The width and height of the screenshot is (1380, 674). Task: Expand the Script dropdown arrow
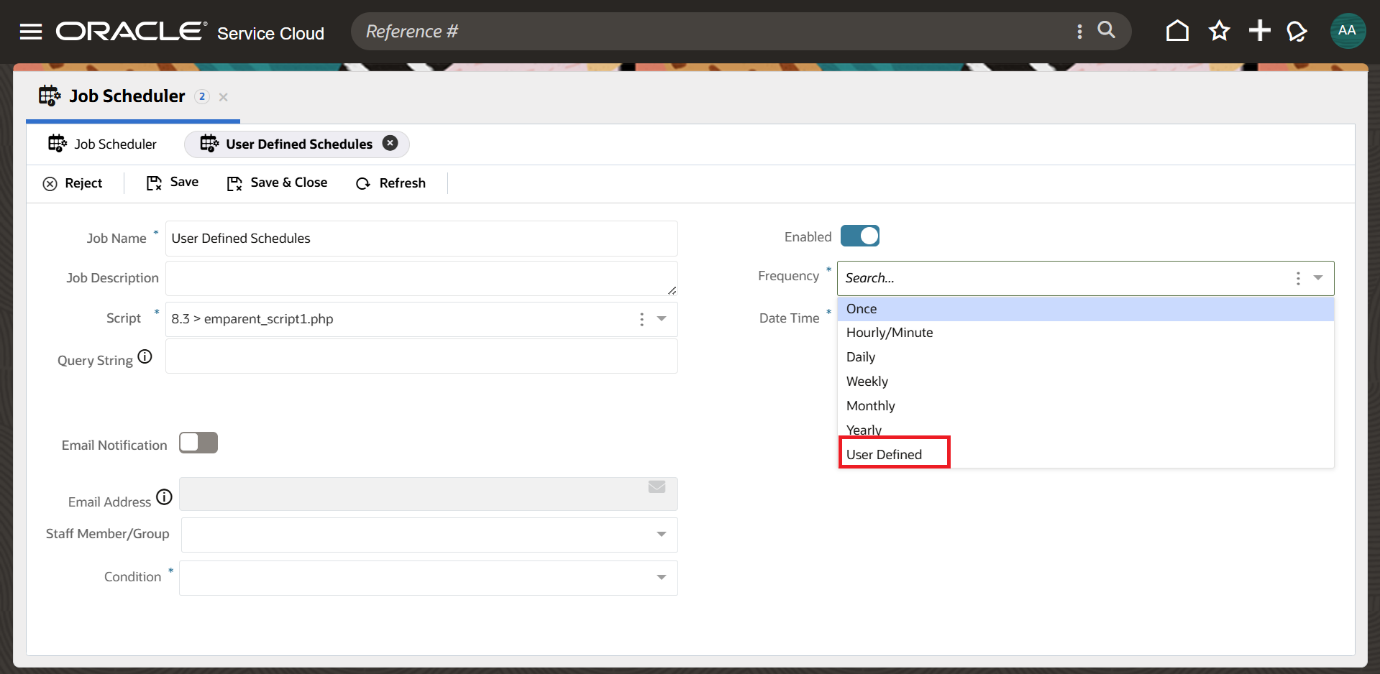click(x=662, y=319)
